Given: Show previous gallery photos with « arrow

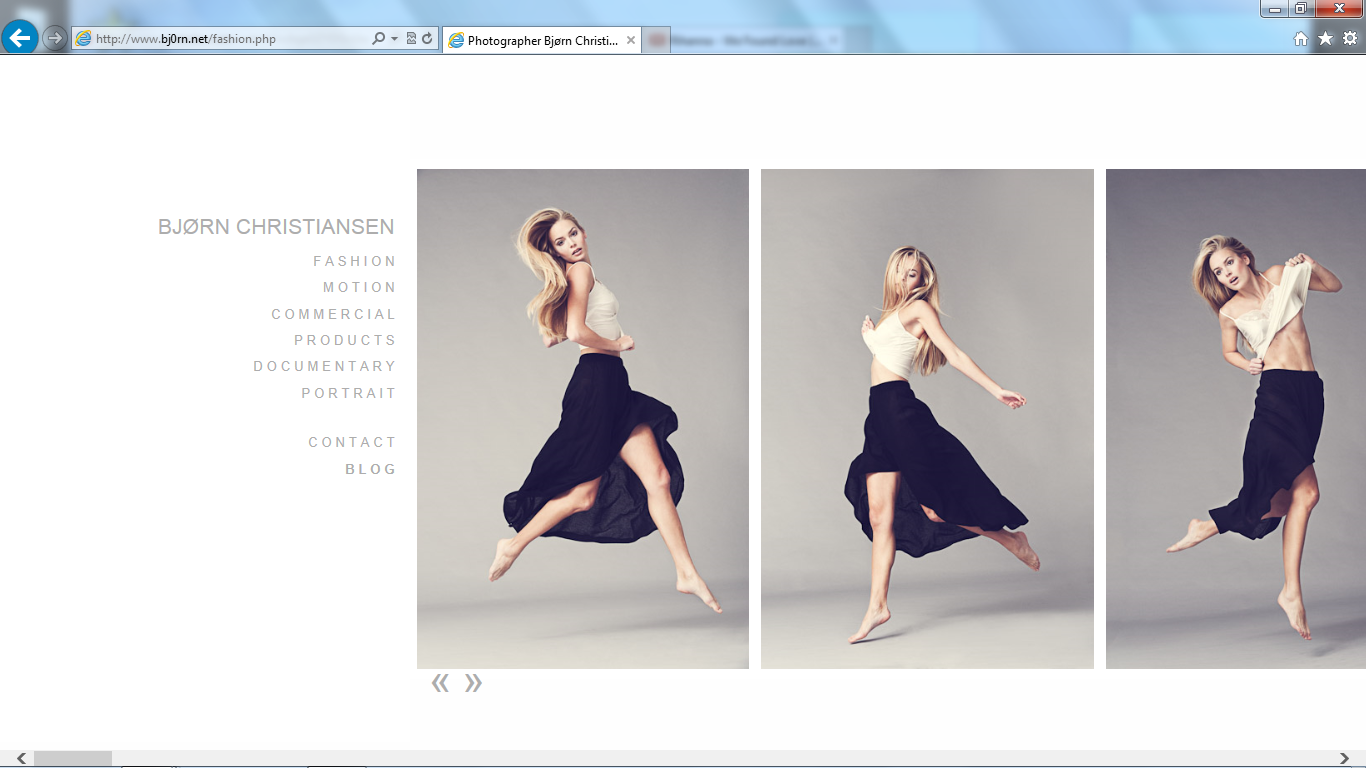Looking at the screenshot, I should click(x=440, y=683).
